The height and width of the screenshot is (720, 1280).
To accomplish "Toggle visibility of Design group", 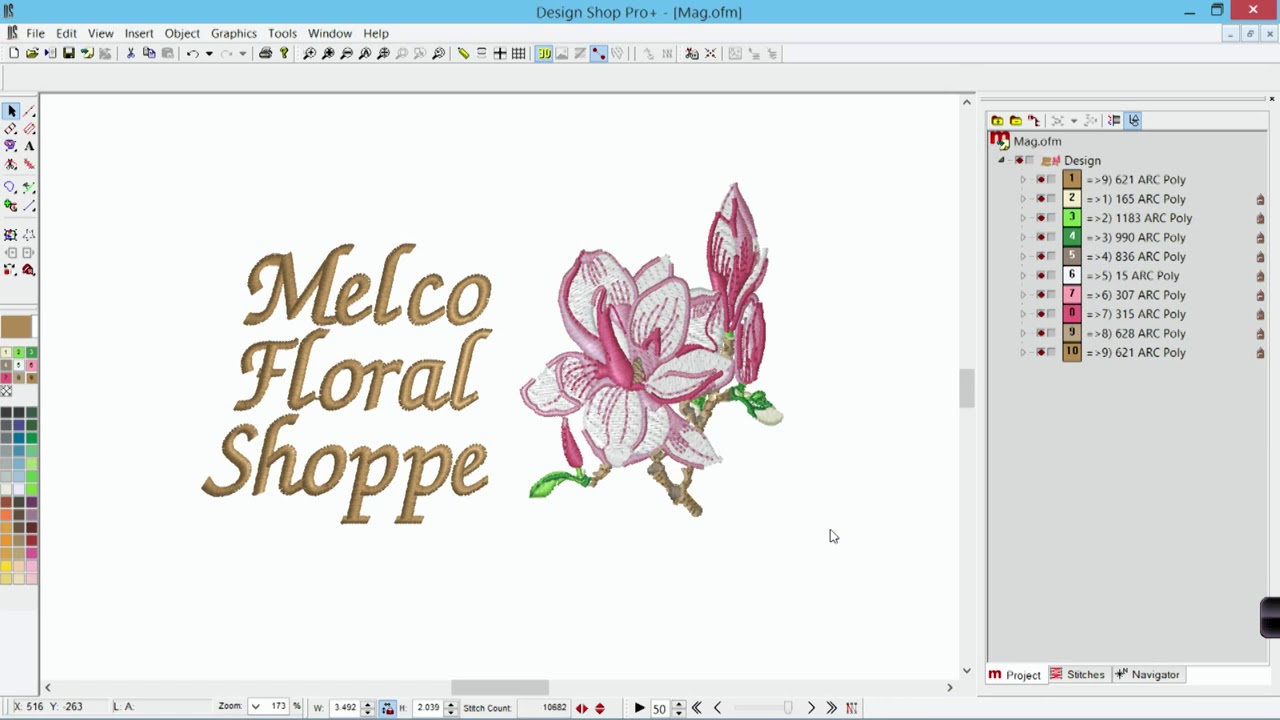I will [1019, 160].
